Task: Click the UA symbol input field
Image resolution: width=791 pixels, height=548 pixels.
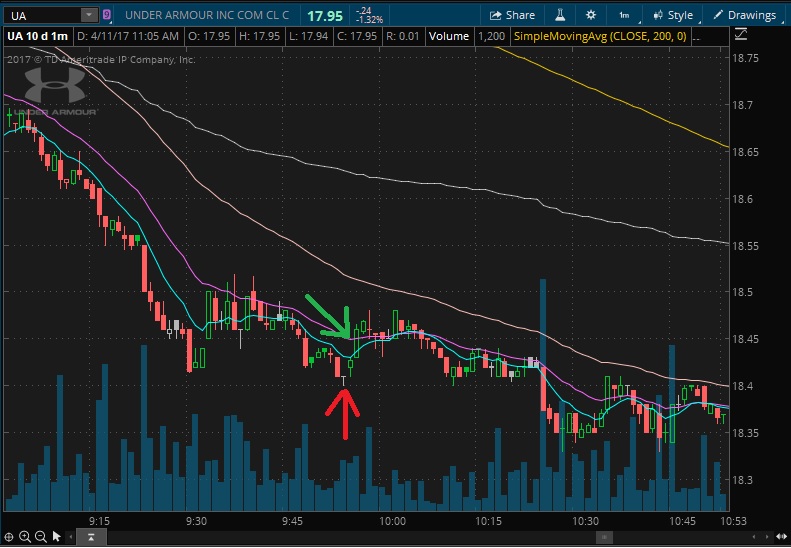Action: [43, 15]
